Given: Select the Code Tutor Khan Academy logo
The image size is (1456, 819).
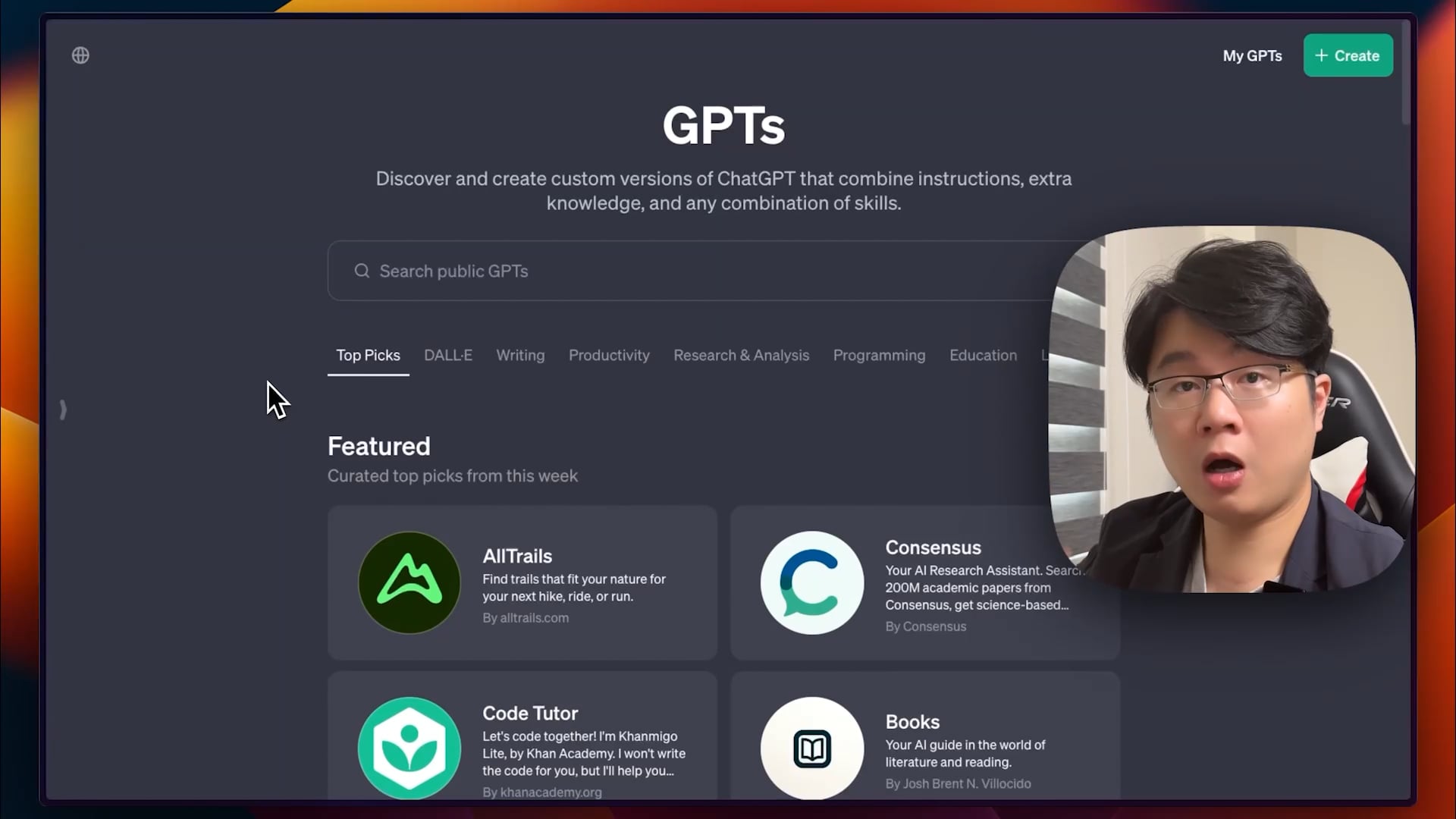Looking at the screenshot, I should (409, 748).
